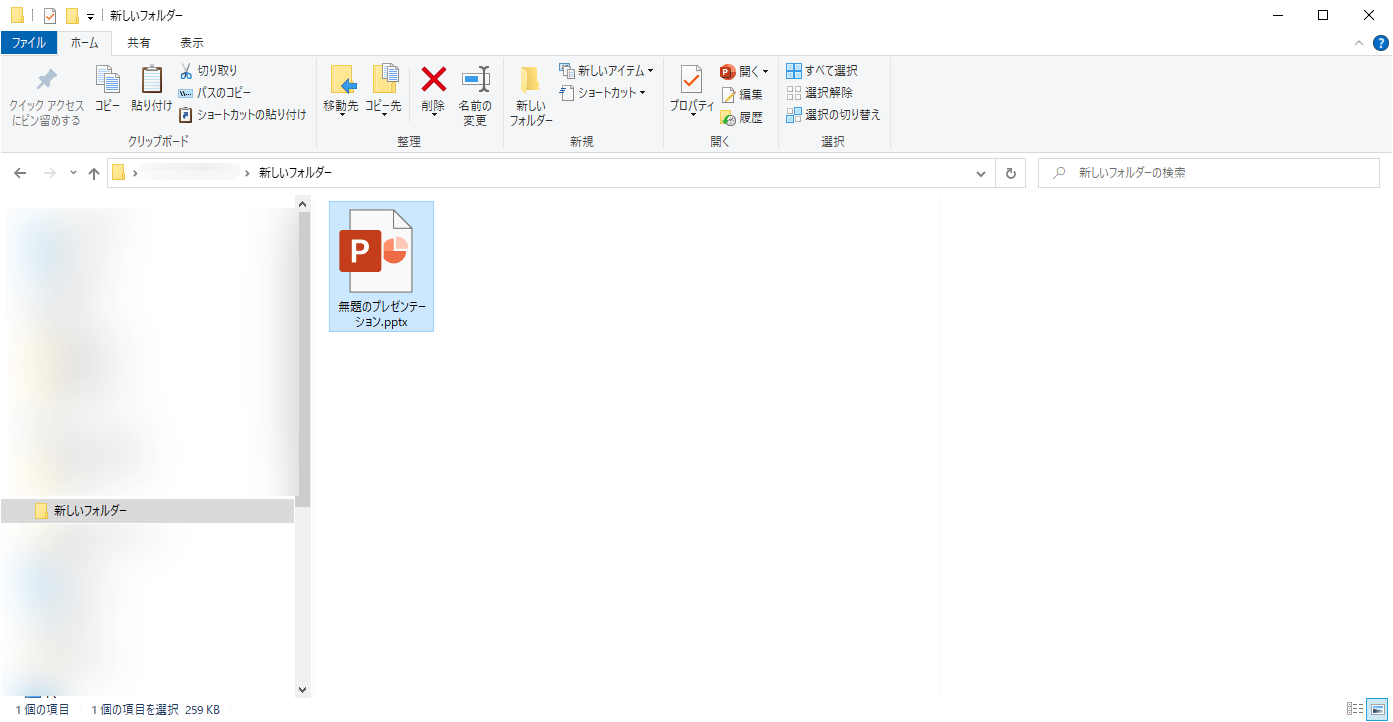This screenshot has width=1393, height=722.
Task: Copy the path via パスのコピー
Action: coord(215,93)
